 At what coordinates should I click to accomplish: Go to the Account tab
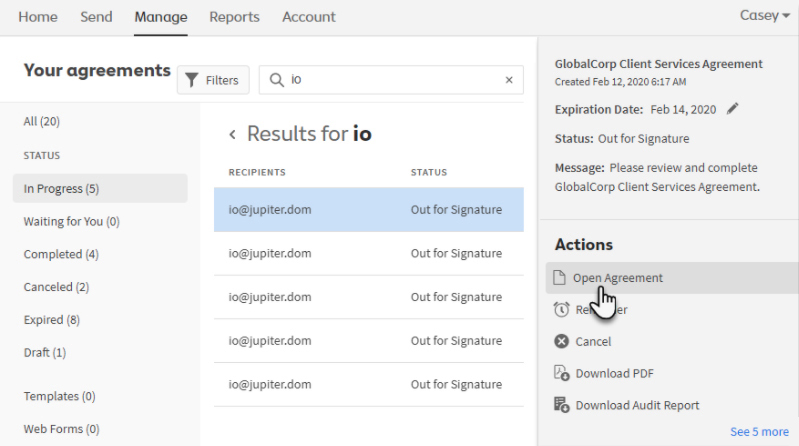309,17
